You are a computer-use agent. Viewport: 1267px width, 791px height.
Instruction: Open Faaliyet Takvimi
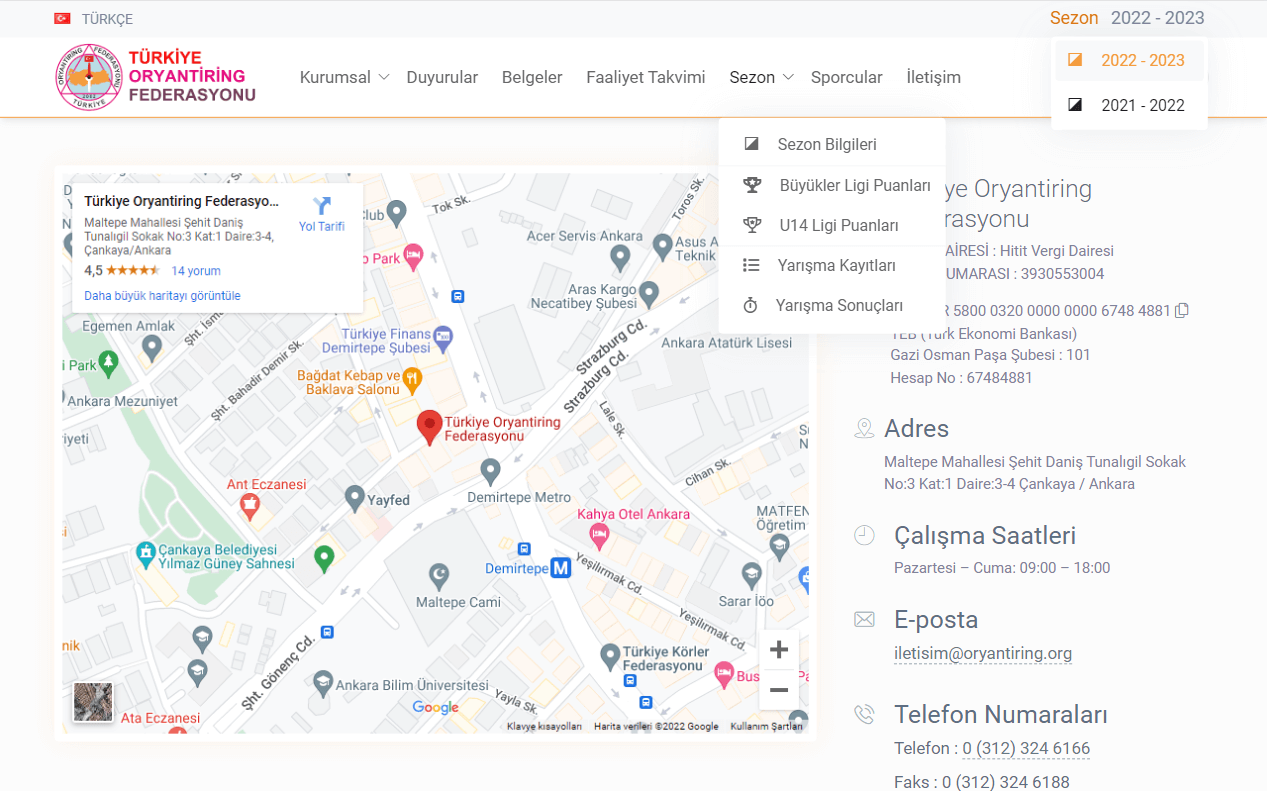tap(646, 77)
